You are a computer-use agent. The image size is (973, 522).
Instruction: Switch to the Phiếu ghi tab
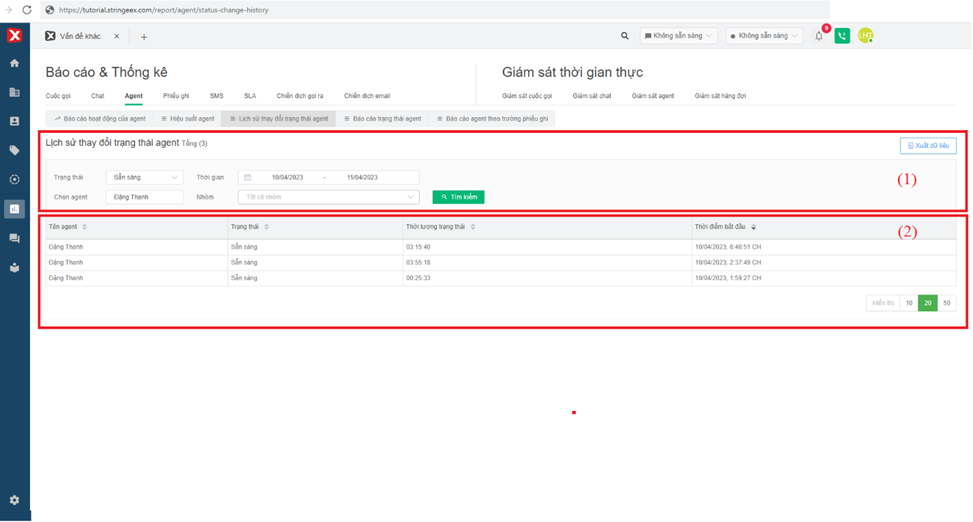(x=176, y=96)
